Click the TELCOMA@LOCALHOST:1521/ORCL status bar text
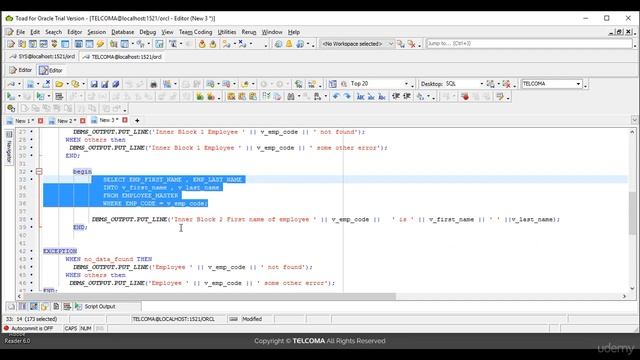640x360 pixels. click(x=173, y=319)
